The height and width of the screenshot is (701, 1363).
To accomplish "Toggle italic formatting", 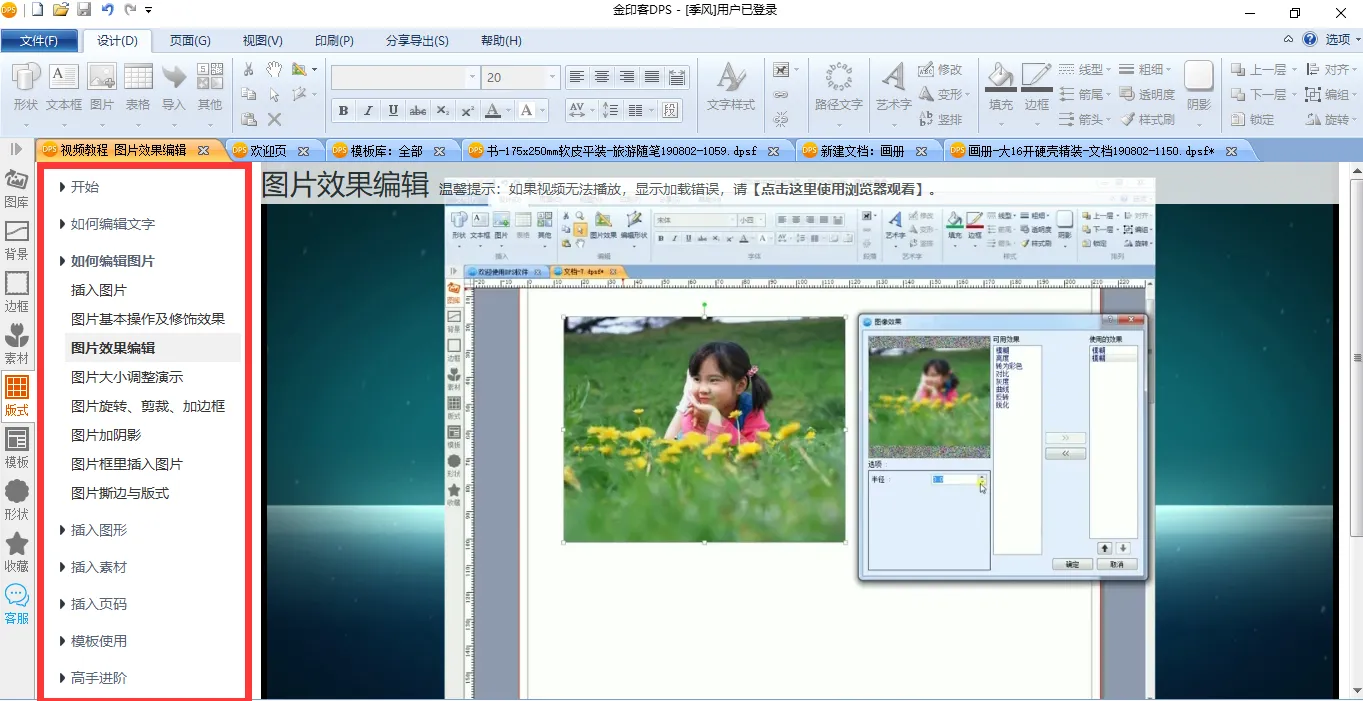I will [x=368, y=111].
